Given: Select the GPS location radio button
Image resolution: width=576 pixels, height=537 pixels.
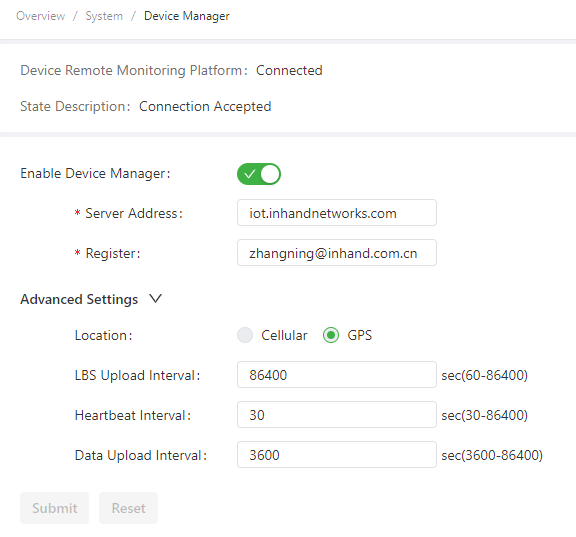Looking at the screenshot, I should 331,335.
